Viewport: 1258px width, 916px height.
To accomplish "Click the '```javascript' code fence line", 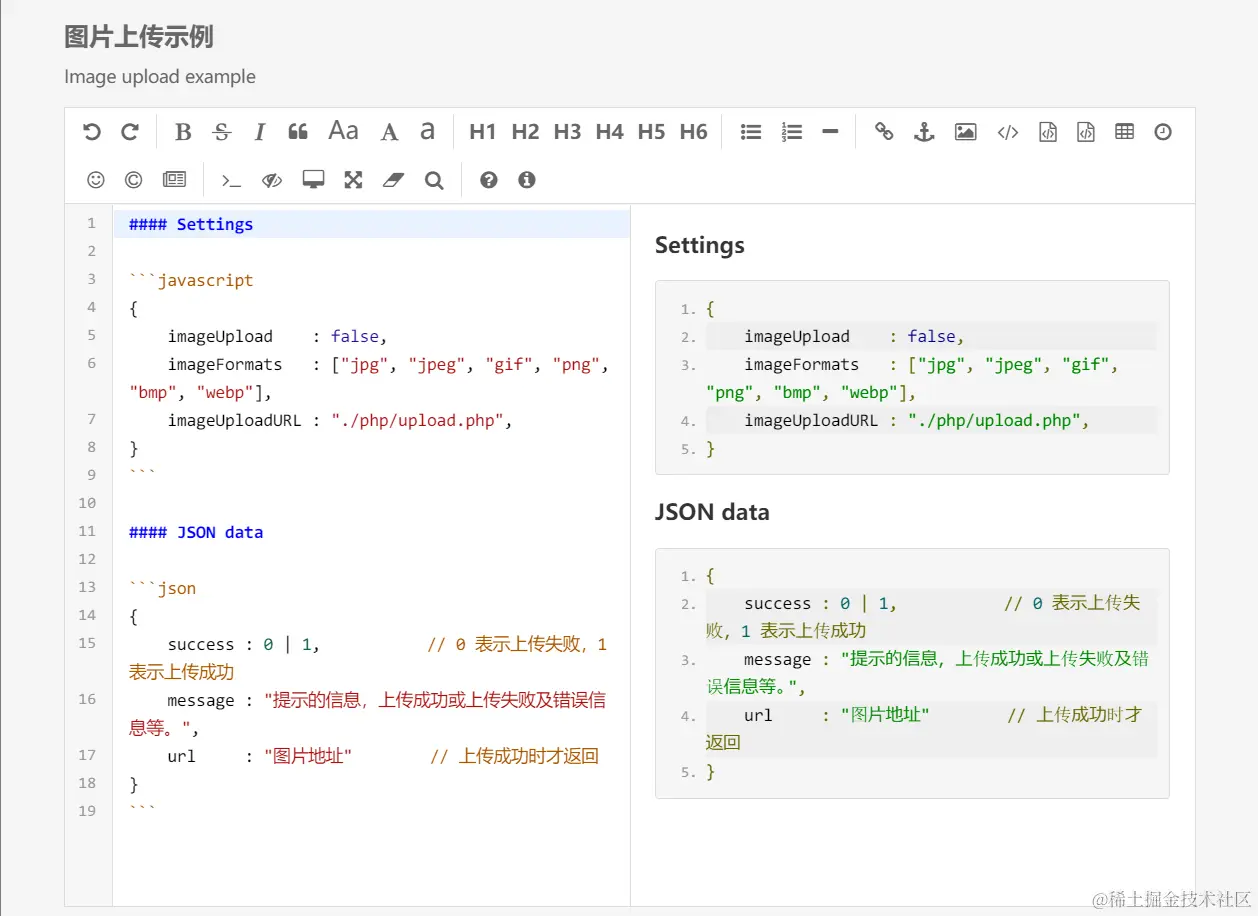I will (x=191, y=280).
